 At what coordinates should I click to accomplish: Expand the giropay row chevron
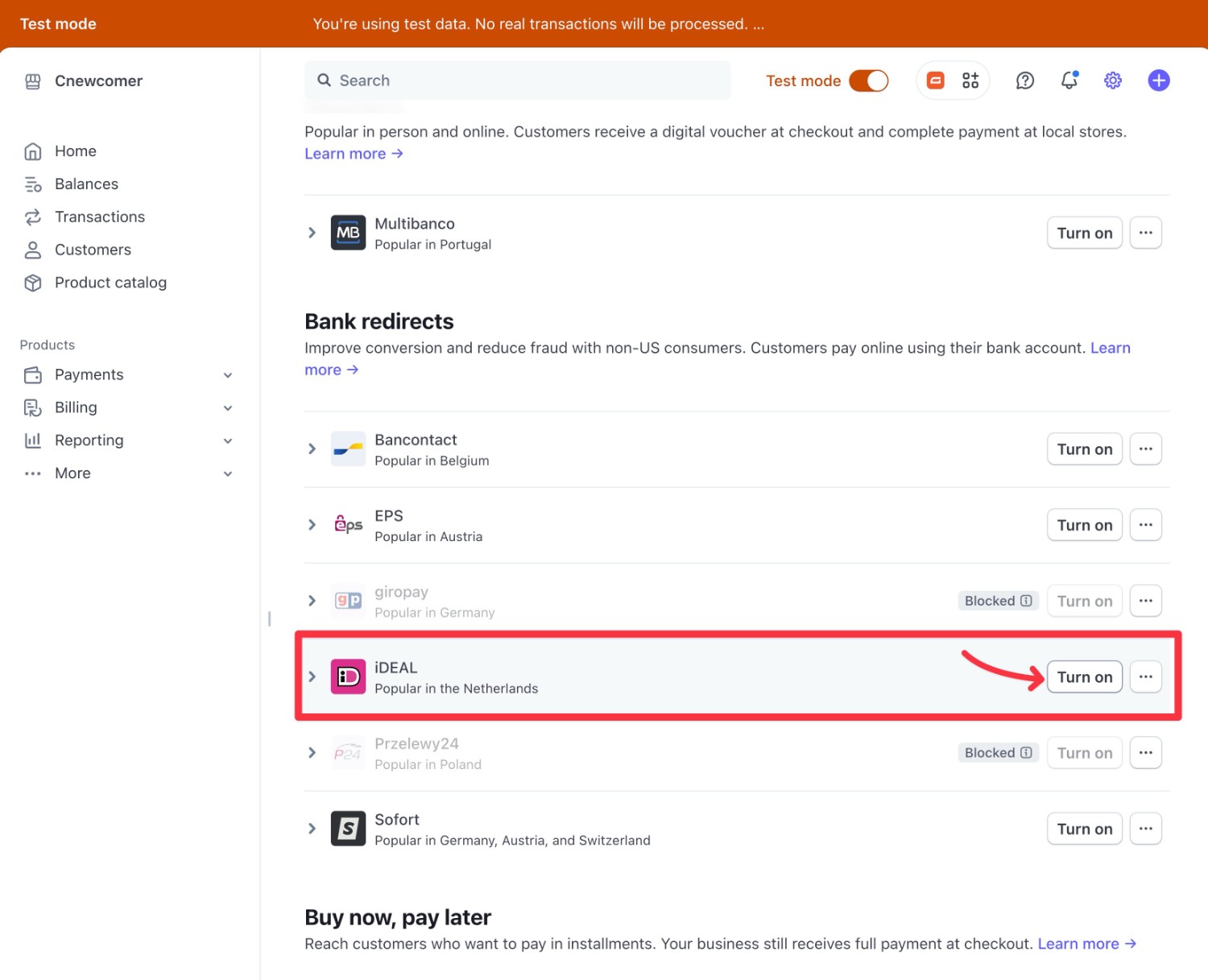pos(312,601)
